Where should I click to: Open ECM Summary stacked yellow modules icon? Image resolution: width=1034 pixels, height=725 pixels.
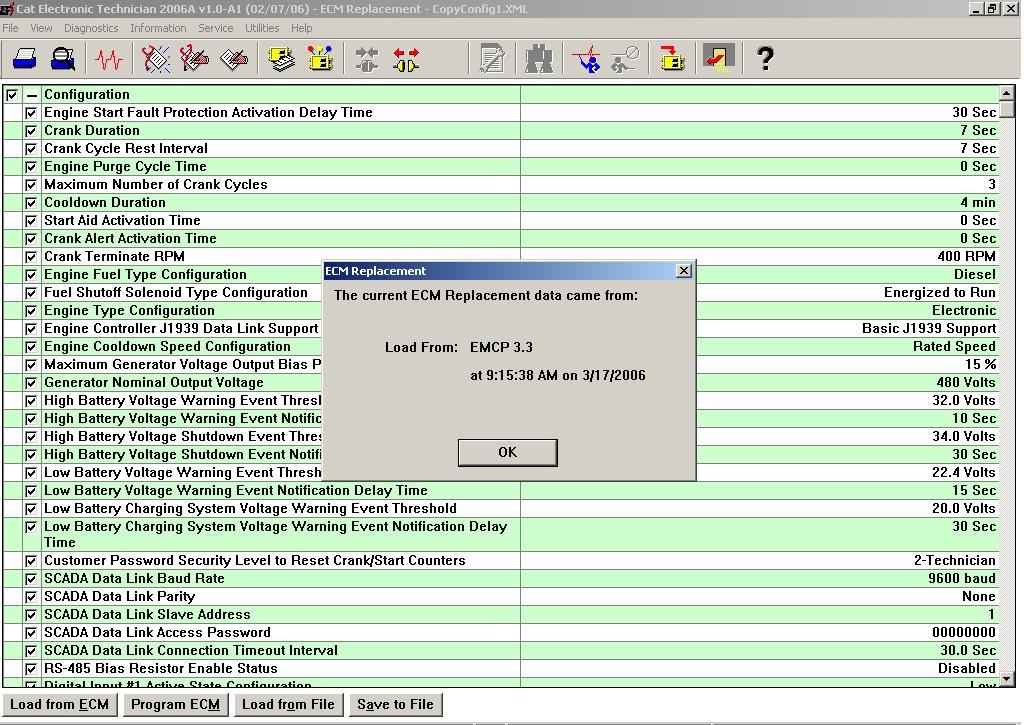[282, 59]
